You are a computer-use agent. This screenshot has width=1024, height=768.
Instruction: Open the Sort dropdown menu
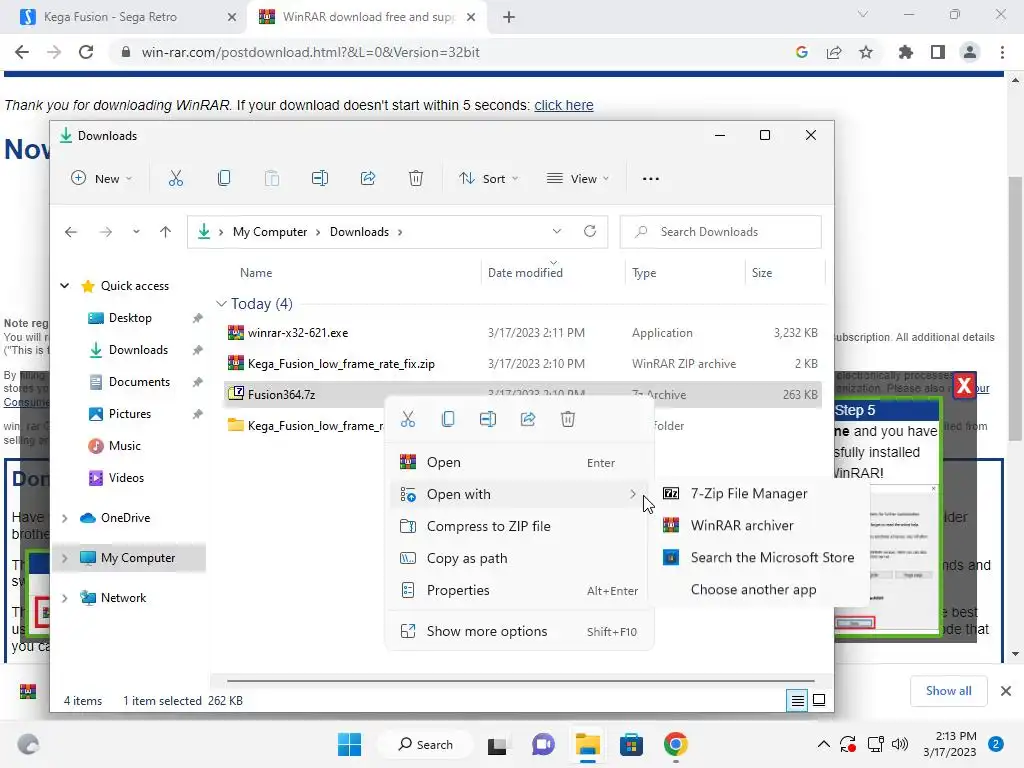pyautogui.click(x=488, y=178)
